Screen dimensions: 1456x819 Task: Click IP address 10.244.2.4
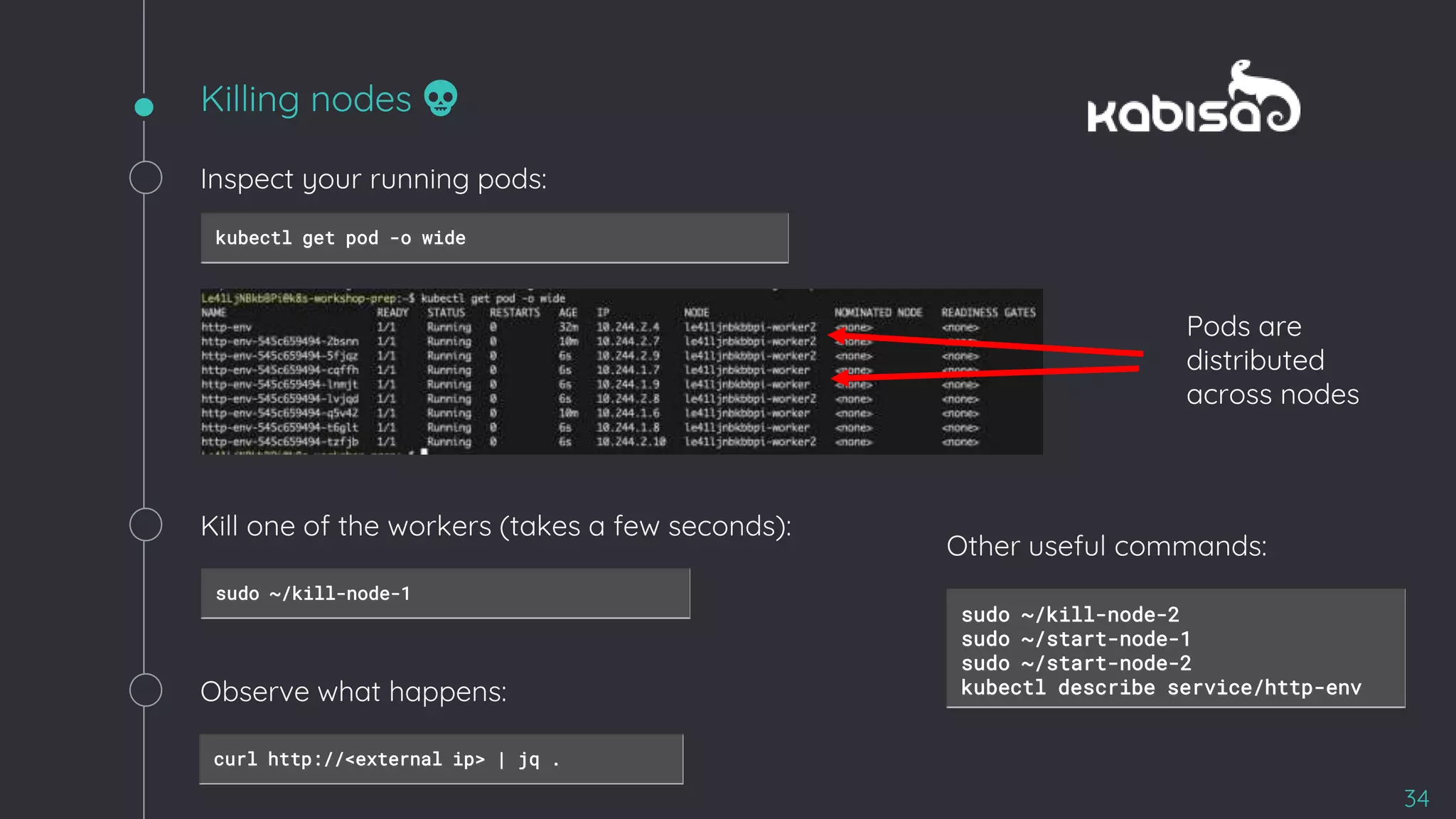pyautogui.click(x=628, y=327)
